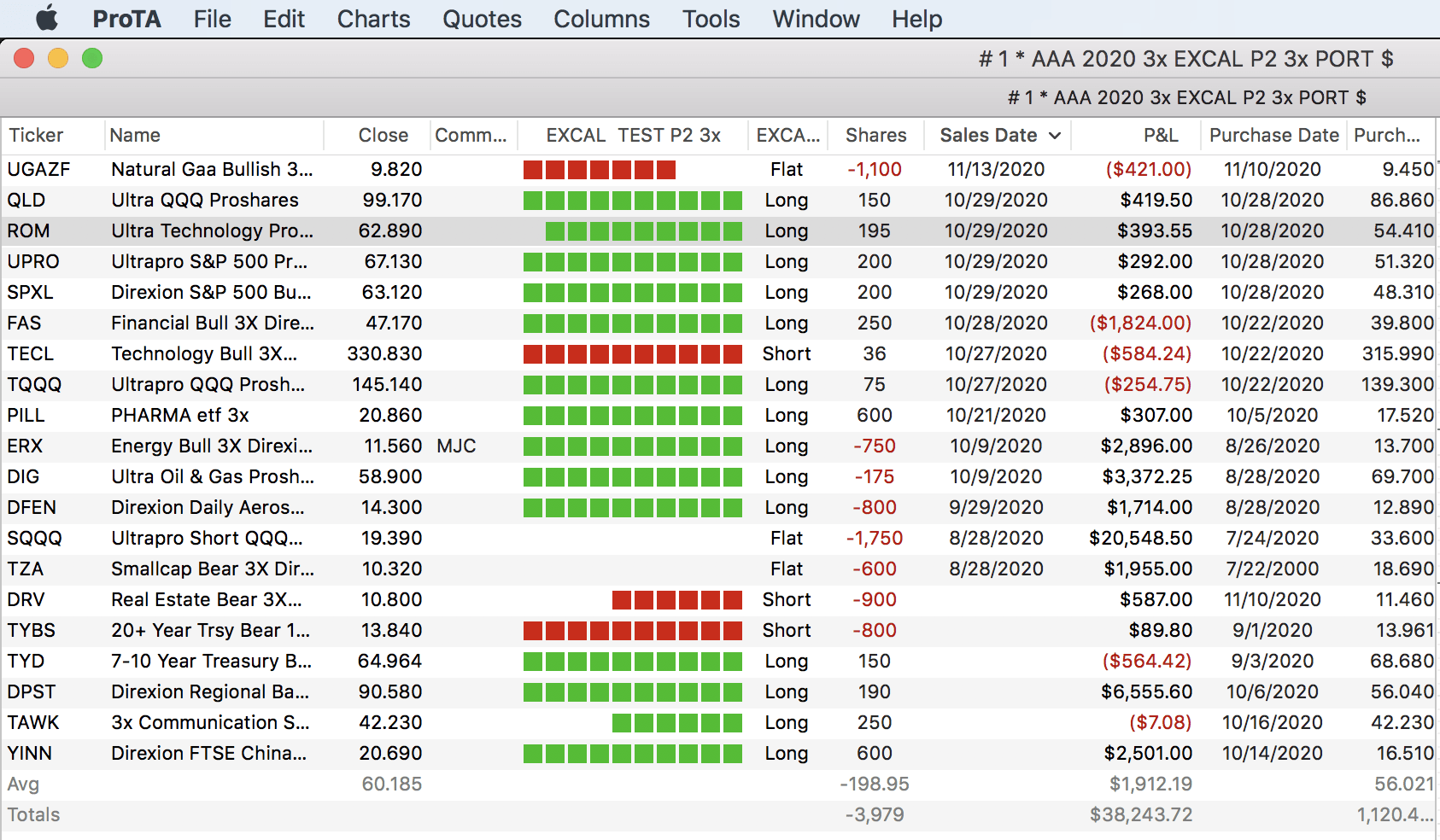Image resolution: width=1440 pixels, height=840 pixels.
Task: Click the green signal bar for QLD
Action: click(632, 201)
